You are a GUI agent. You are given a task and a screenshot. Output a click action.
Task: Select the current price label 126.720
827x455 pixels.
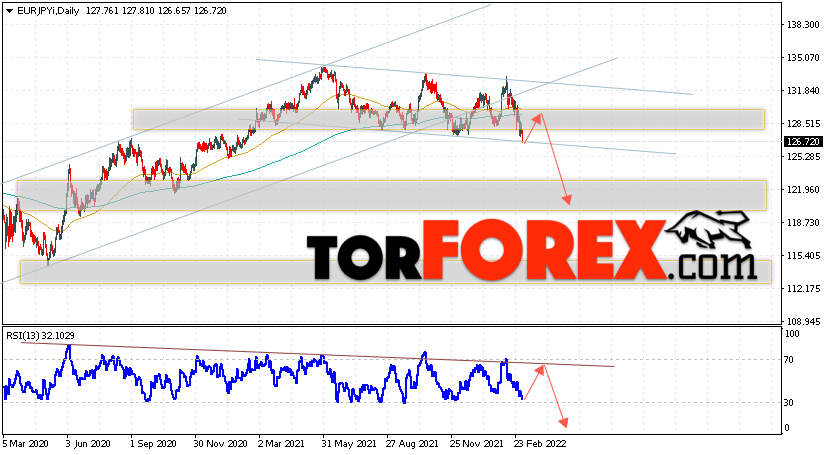(803, 142)
